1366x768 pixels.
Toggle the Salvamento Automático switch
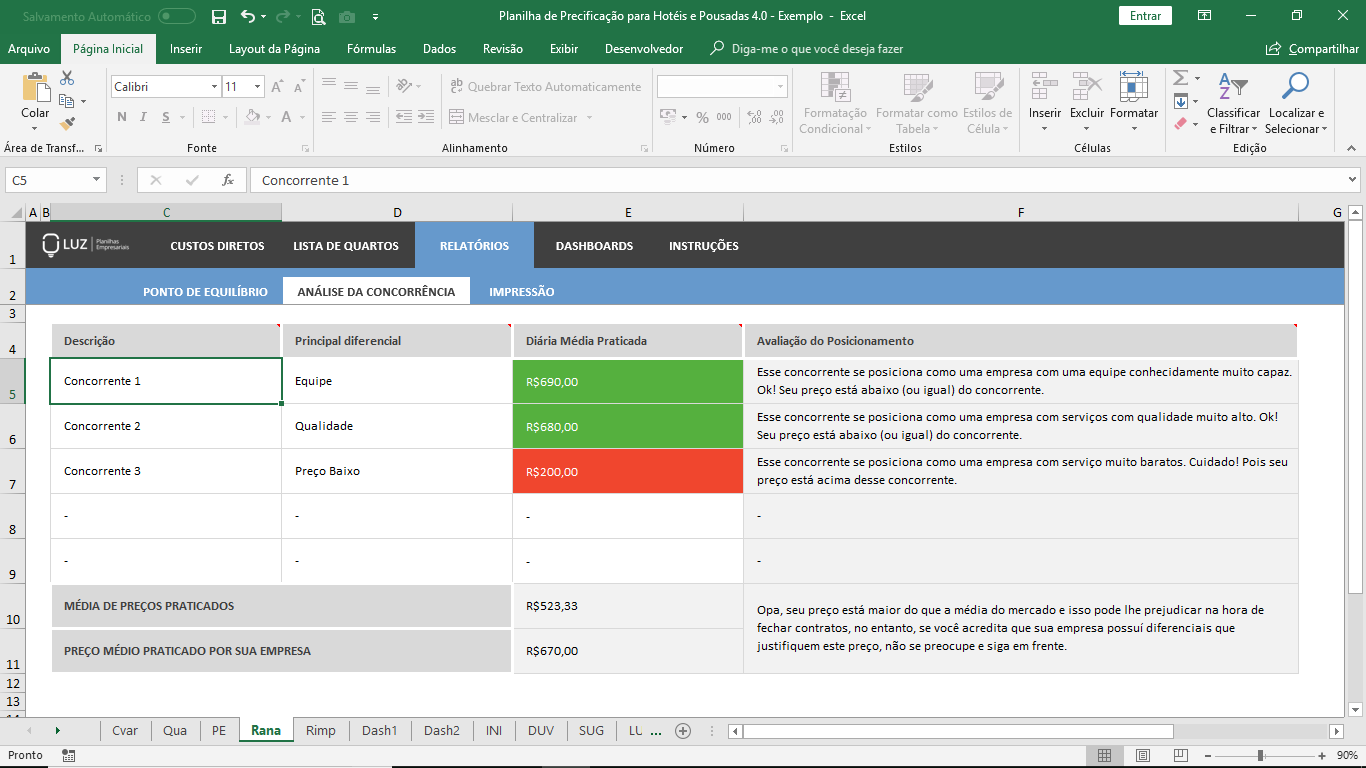(x=177, y=16)
